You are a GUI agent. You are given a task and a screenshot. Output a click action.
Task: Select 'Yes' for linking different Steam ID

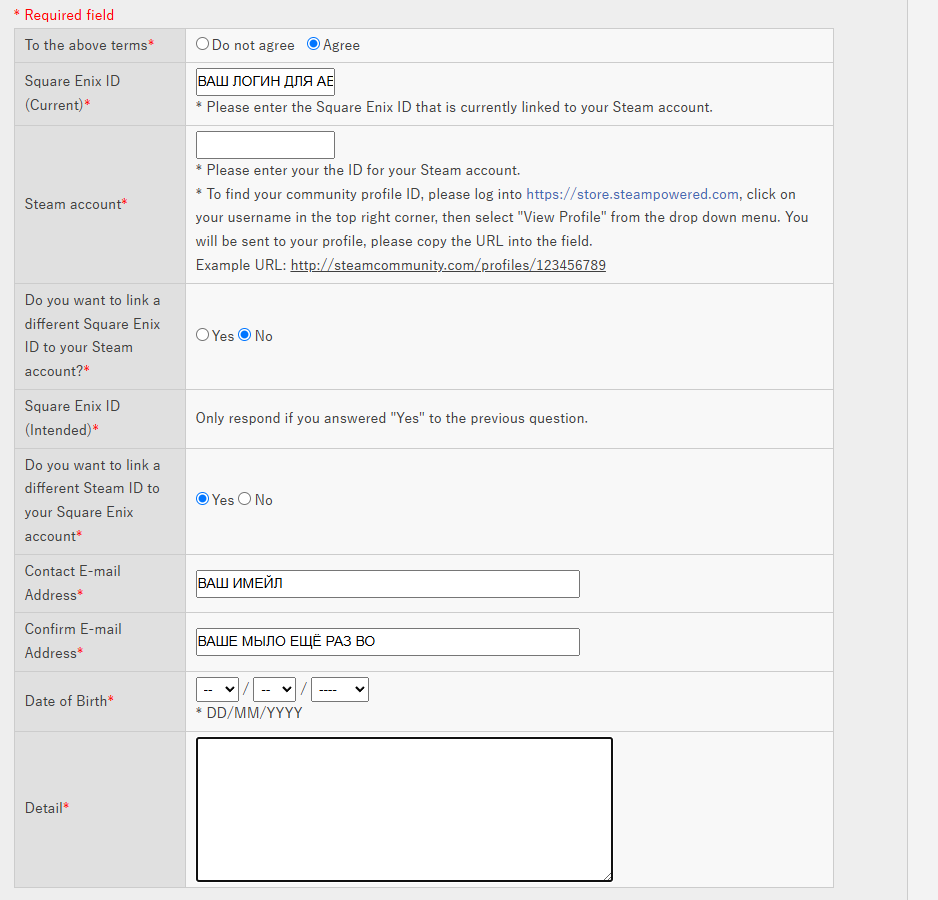[203, 499]
